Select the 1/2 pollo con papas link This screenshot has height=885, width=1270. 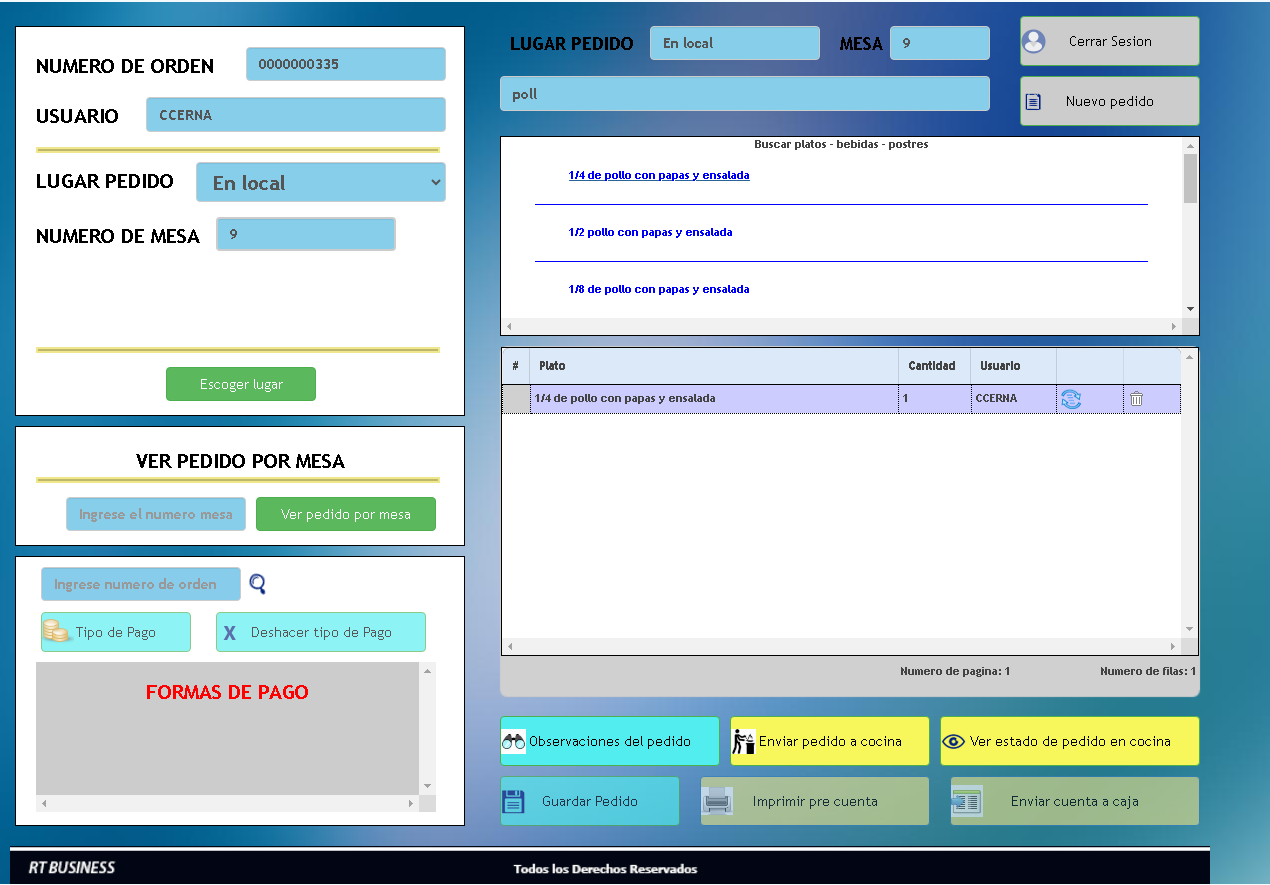(x=650, y=233)
